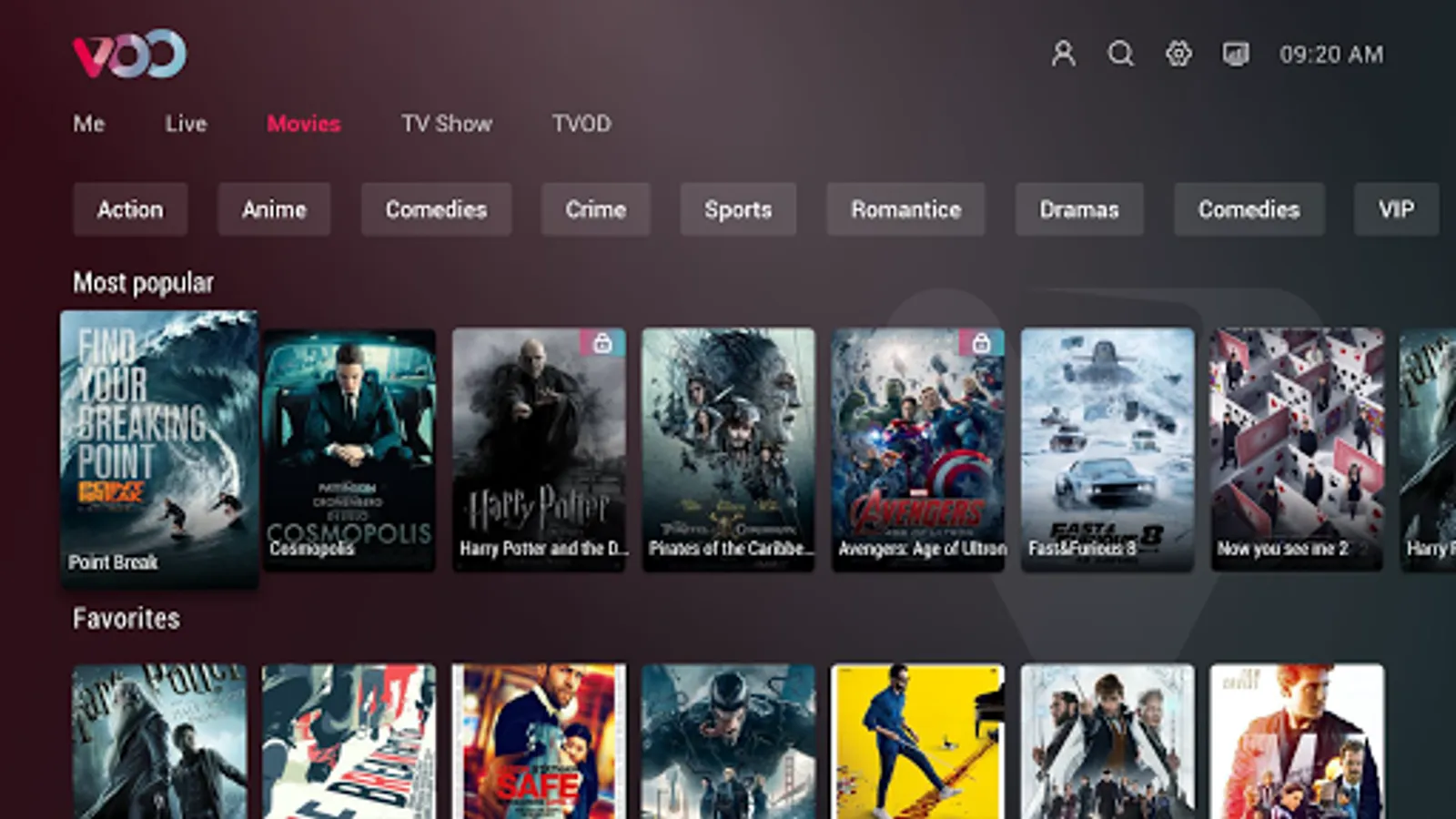This screenshot has width=1456, height=819.
Task: Choose the Anime category button
Action: 274,209
